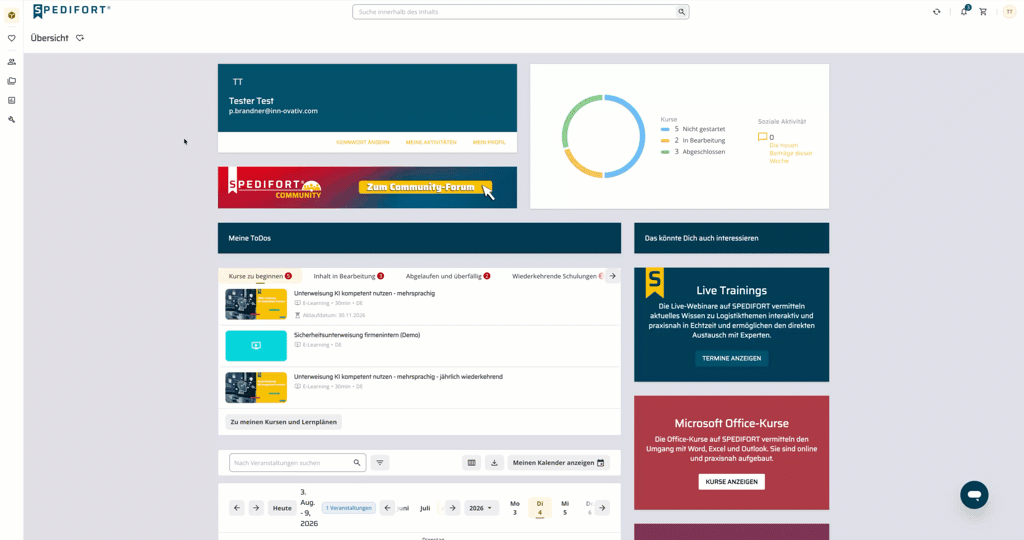Select Mi 5 in weekday strip
1024x540 pixels.
click(565, 508)
